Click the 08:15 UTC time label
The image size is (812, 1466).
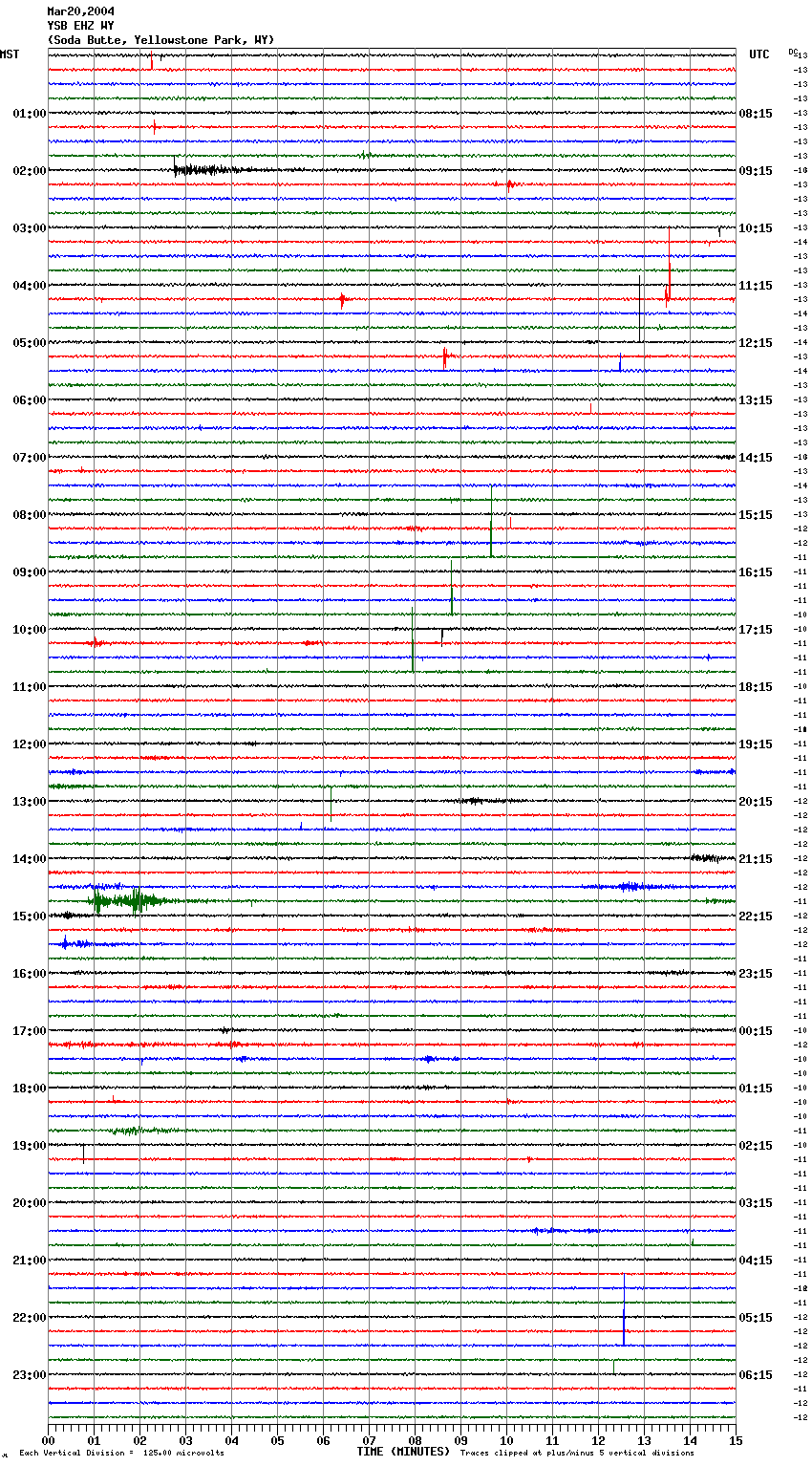(756, 114)
